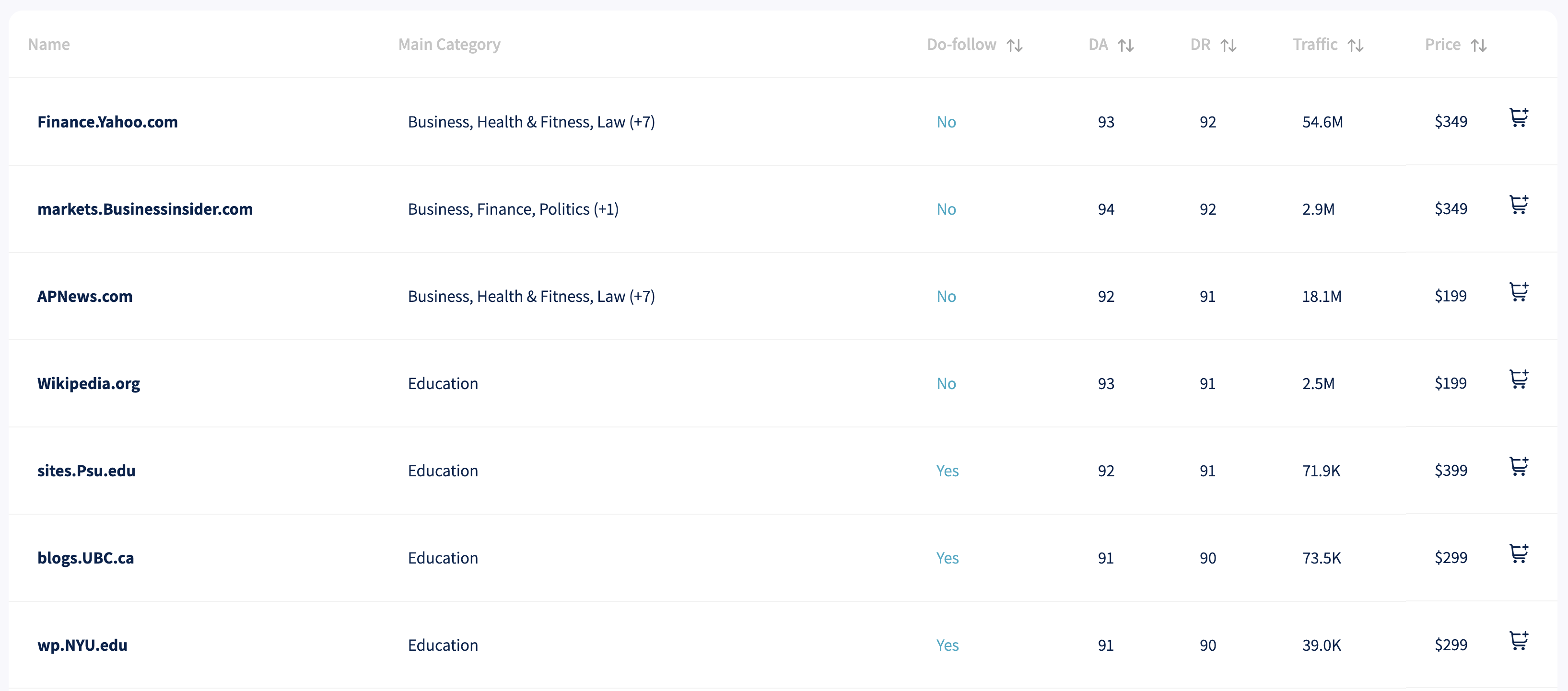The width and height of the screenshot is (1568, 691).
Task: Expand Businessinsider categories (+1)
Action: 606,209
